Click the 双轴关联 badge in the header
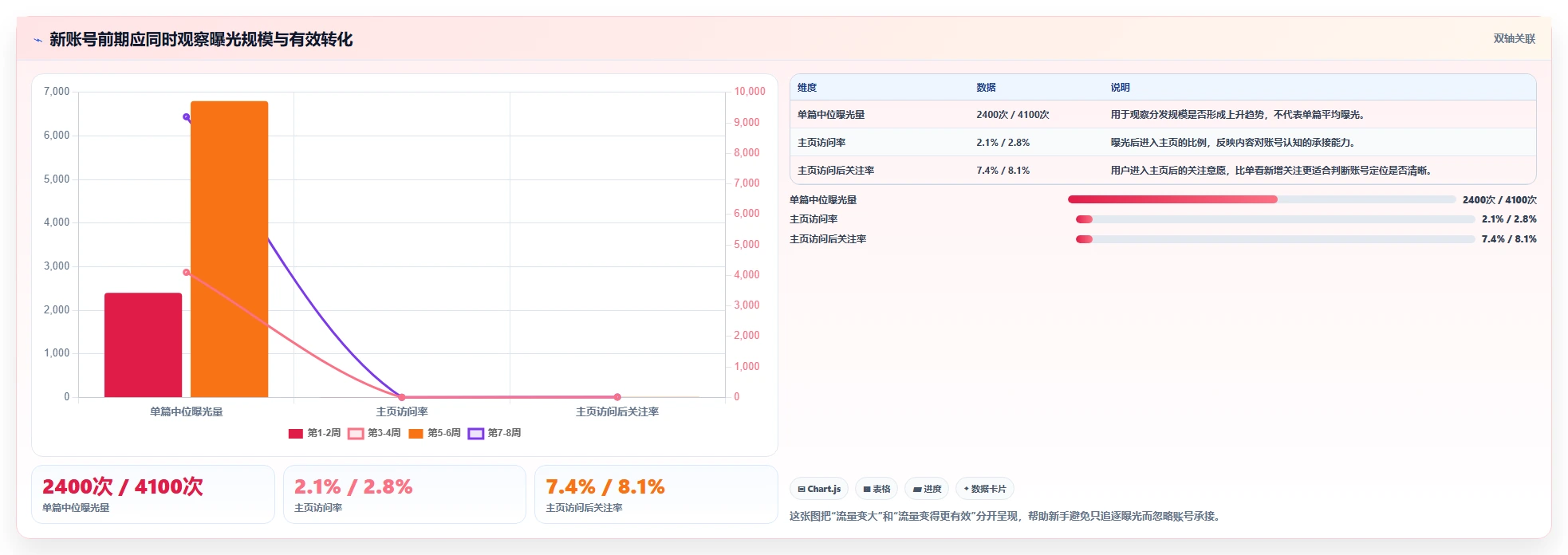 pos(1514,39)
